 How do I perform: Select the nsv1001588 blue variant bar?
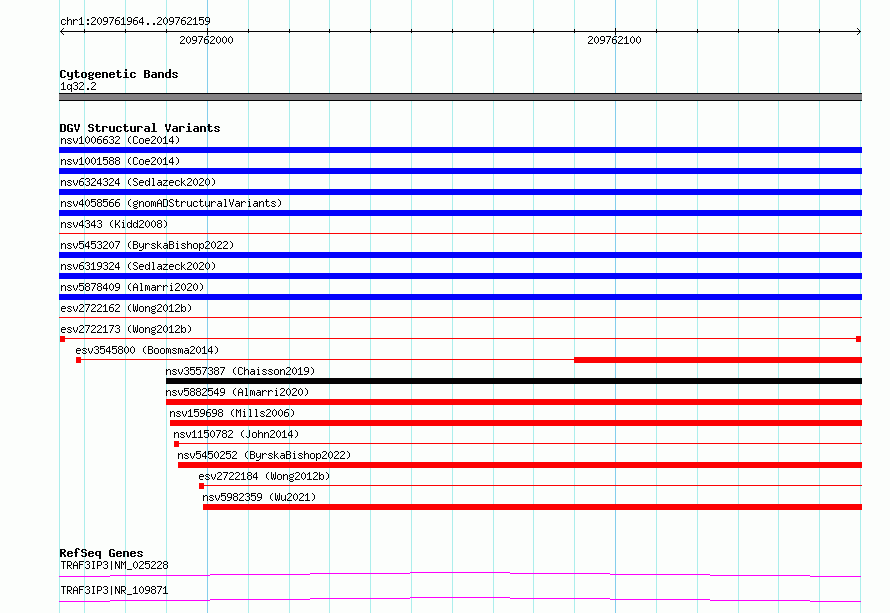(x=460, y=171)
